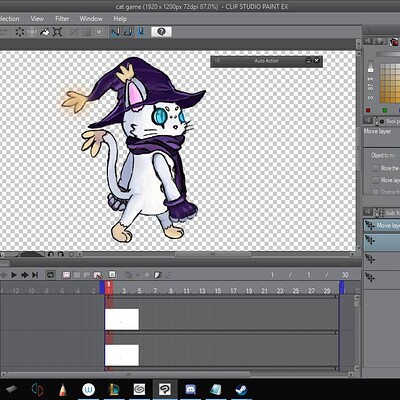Click the blue end frame marker

(x=342, y=287)
